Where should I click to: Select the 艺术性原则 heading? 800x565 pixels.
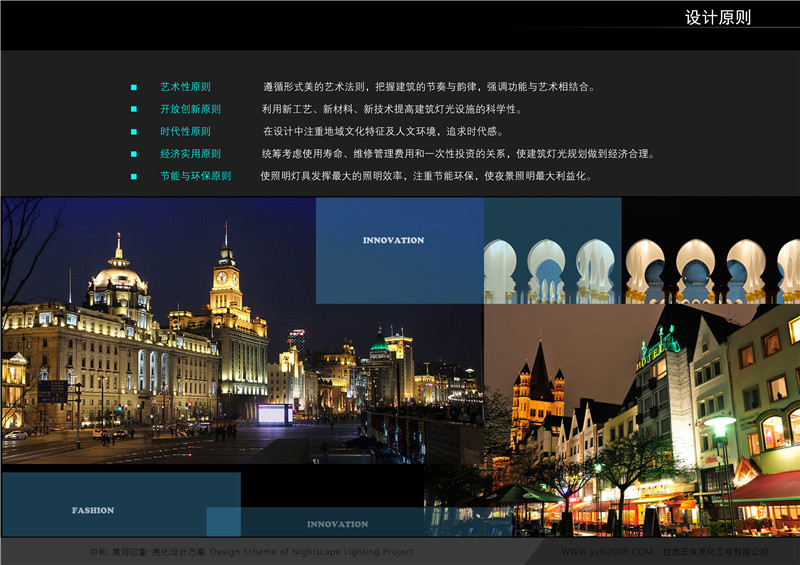tap(185, 87)
